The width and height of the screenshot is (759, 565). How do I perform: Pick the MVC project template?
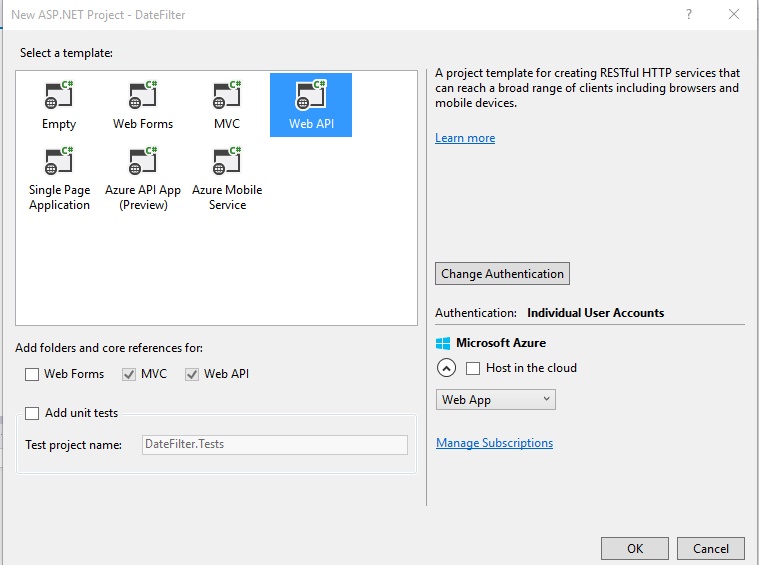point(227,105)
